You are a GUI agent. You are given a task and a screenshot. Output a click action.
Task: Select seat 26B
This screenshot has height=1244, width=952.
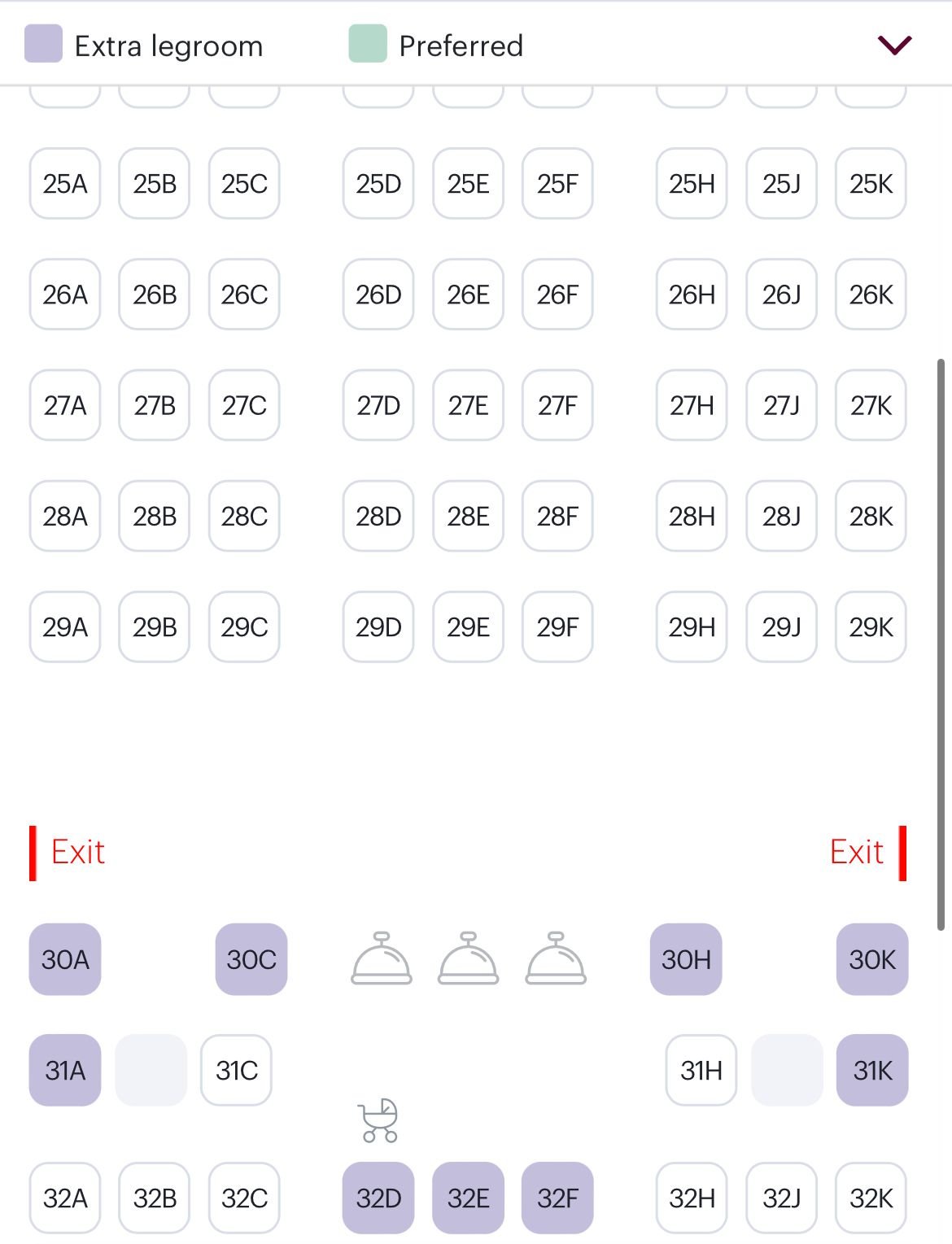(155, 295)
